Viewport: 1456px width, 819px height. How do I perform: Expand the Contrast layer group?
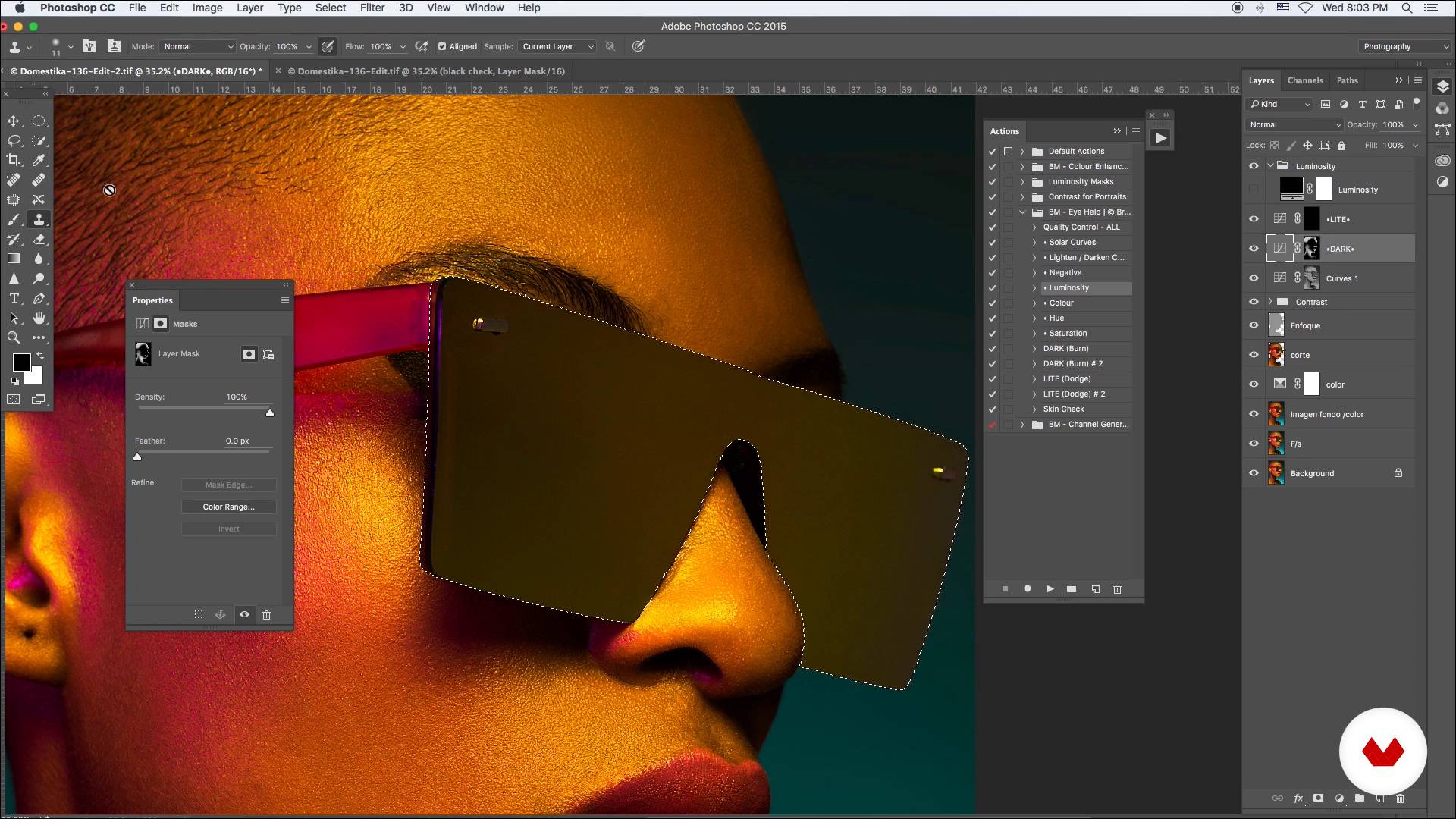(x=1270, y=302)
